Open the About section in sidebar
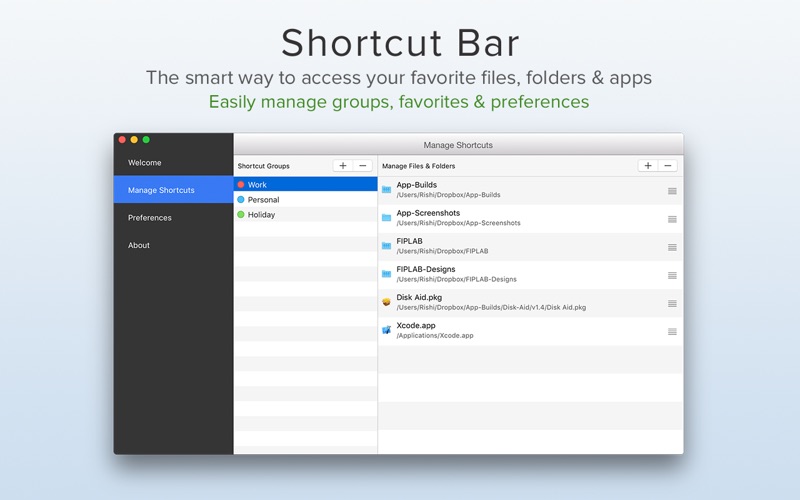 [x=173, y=245]
